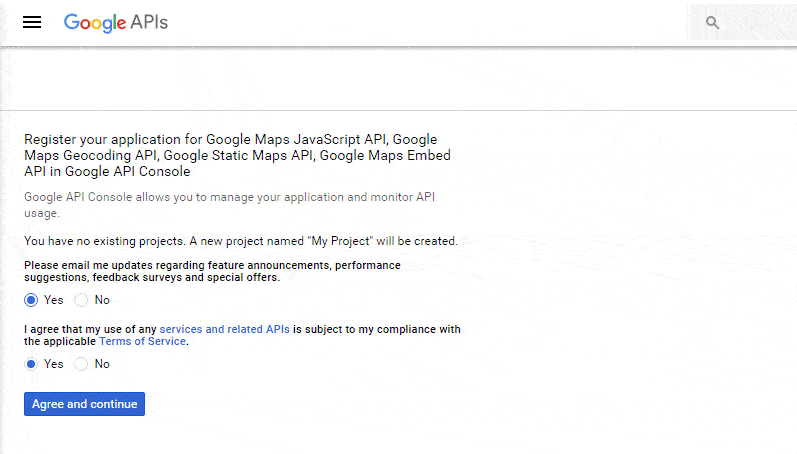Open the services and related APIs link
This screenshot has width=797, height=454.
[225, 329]
